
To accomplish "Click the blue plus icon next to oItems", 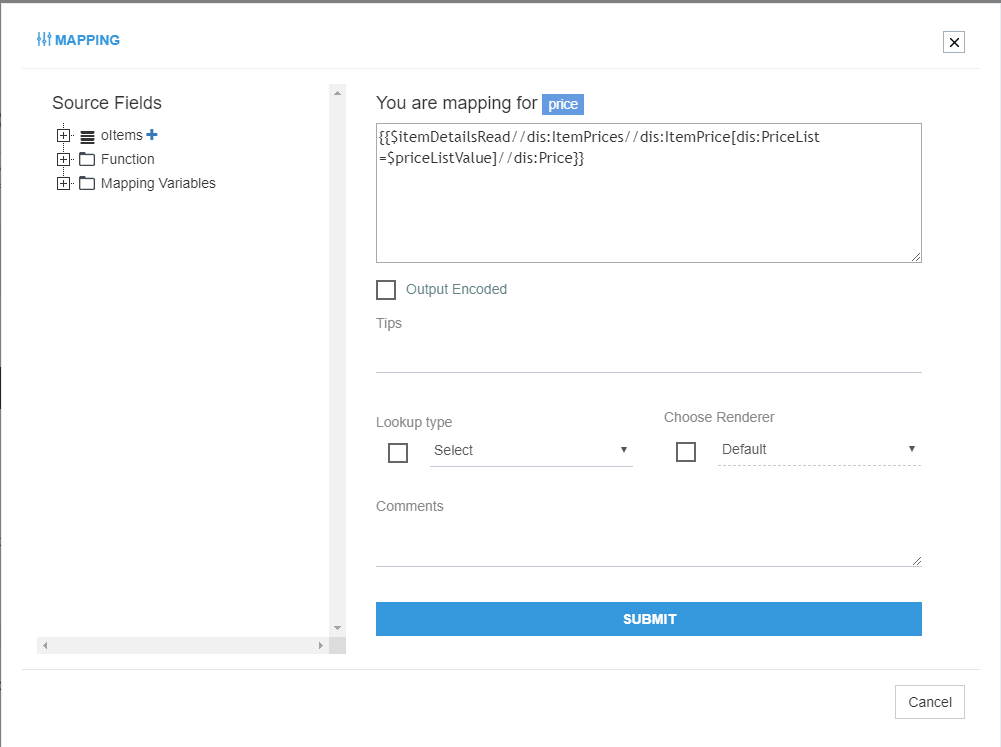I will pos(151,134).
